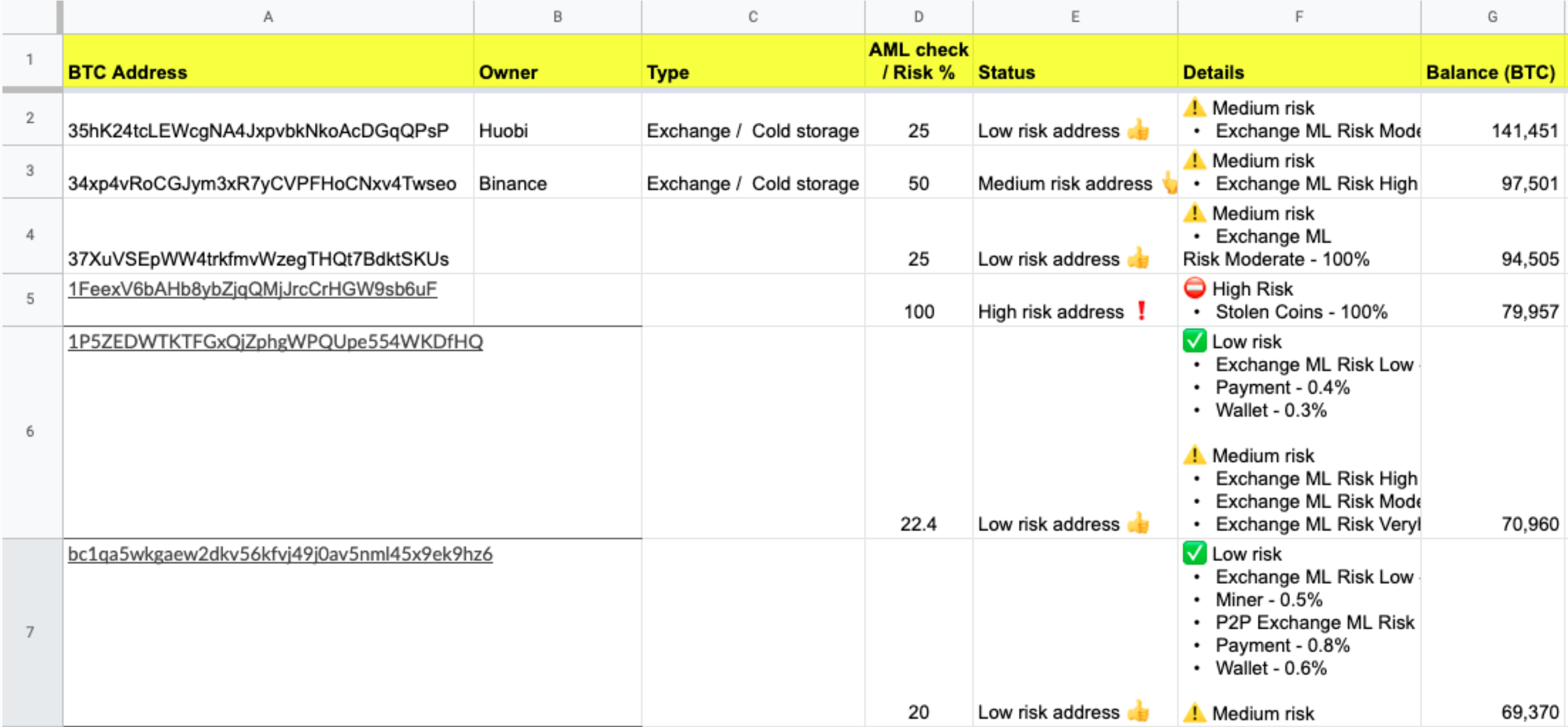
Task: Click the green checkmark Low risk icon in row 7
Action: 1194,553
